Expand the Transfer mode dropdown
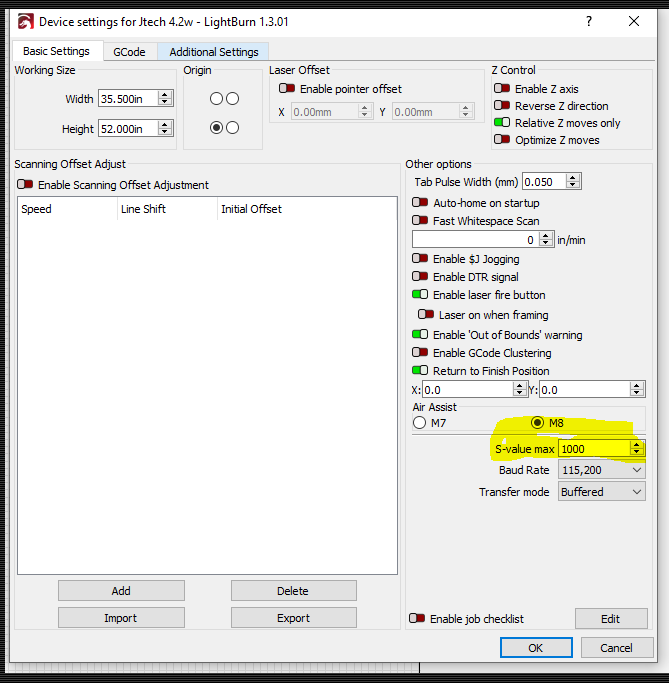Viewport: 669px width, 683px height. pyautogui.click(x=602, y=492)
